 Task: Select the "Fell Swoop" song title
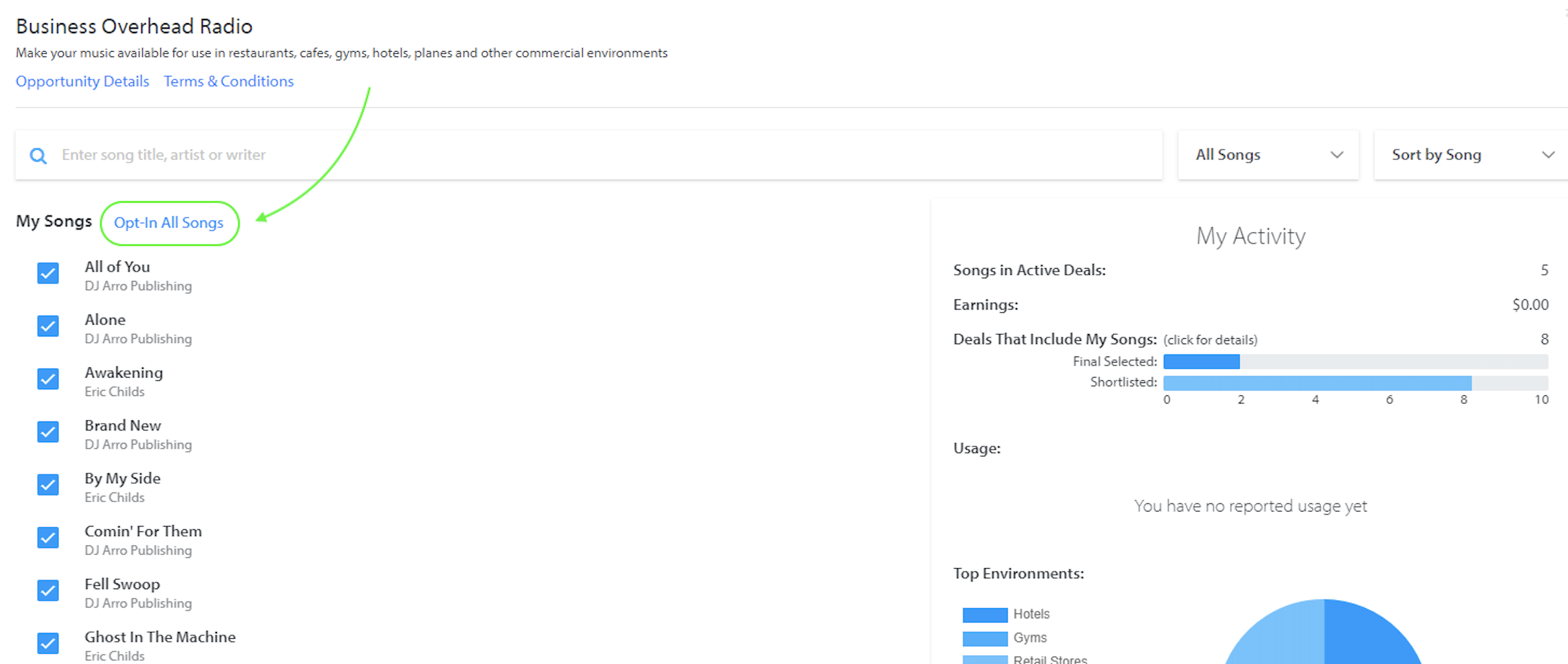coord(122,584)
